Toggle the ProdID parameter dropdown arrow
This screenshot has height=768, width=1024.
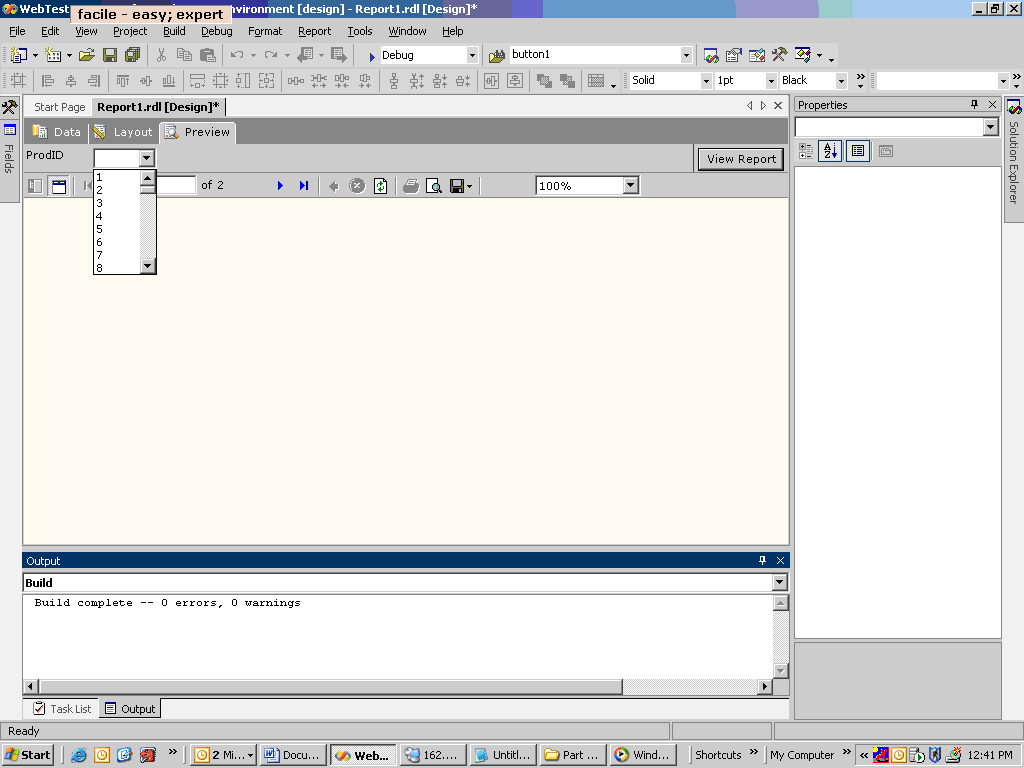tap(146, 158)
